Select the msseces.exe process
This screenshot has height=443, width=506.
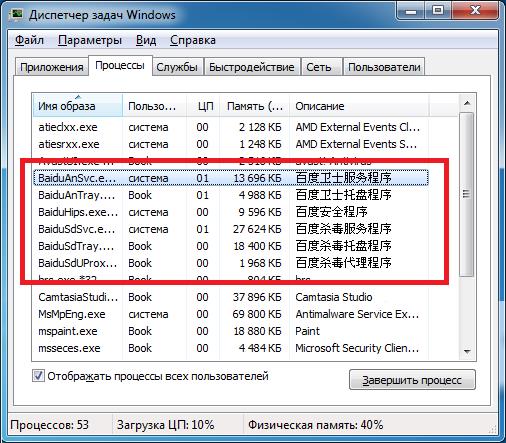pyautogui.click(x=230, y=348)
